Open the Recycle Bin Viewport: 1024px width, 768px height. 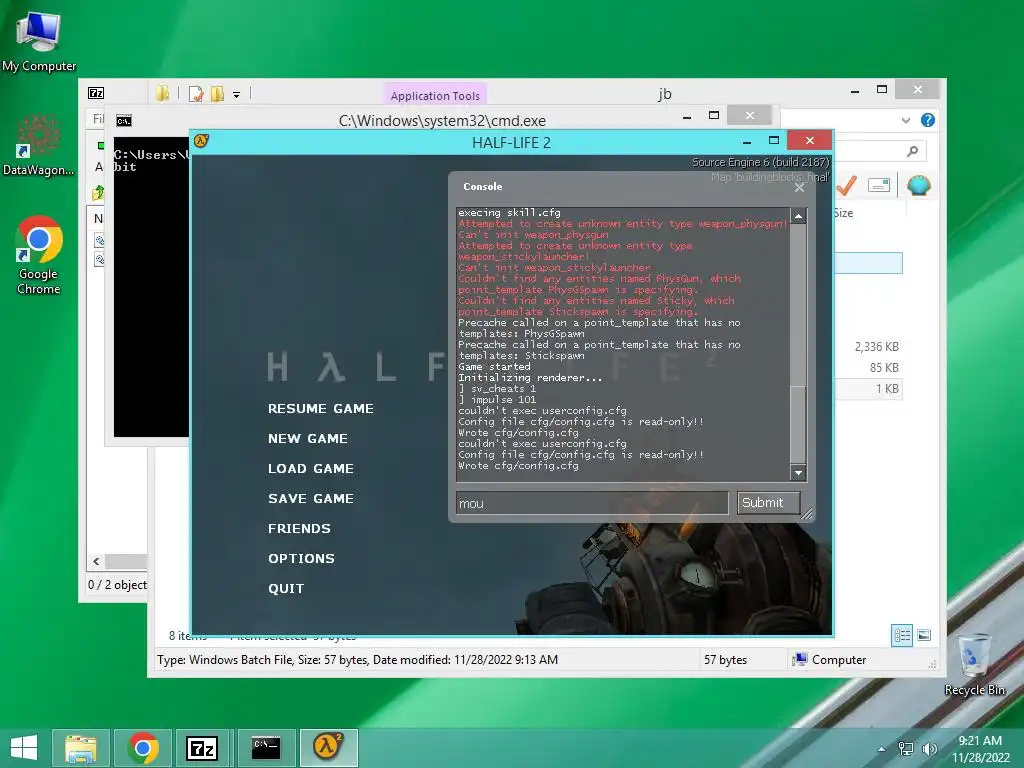pos(974,665)
